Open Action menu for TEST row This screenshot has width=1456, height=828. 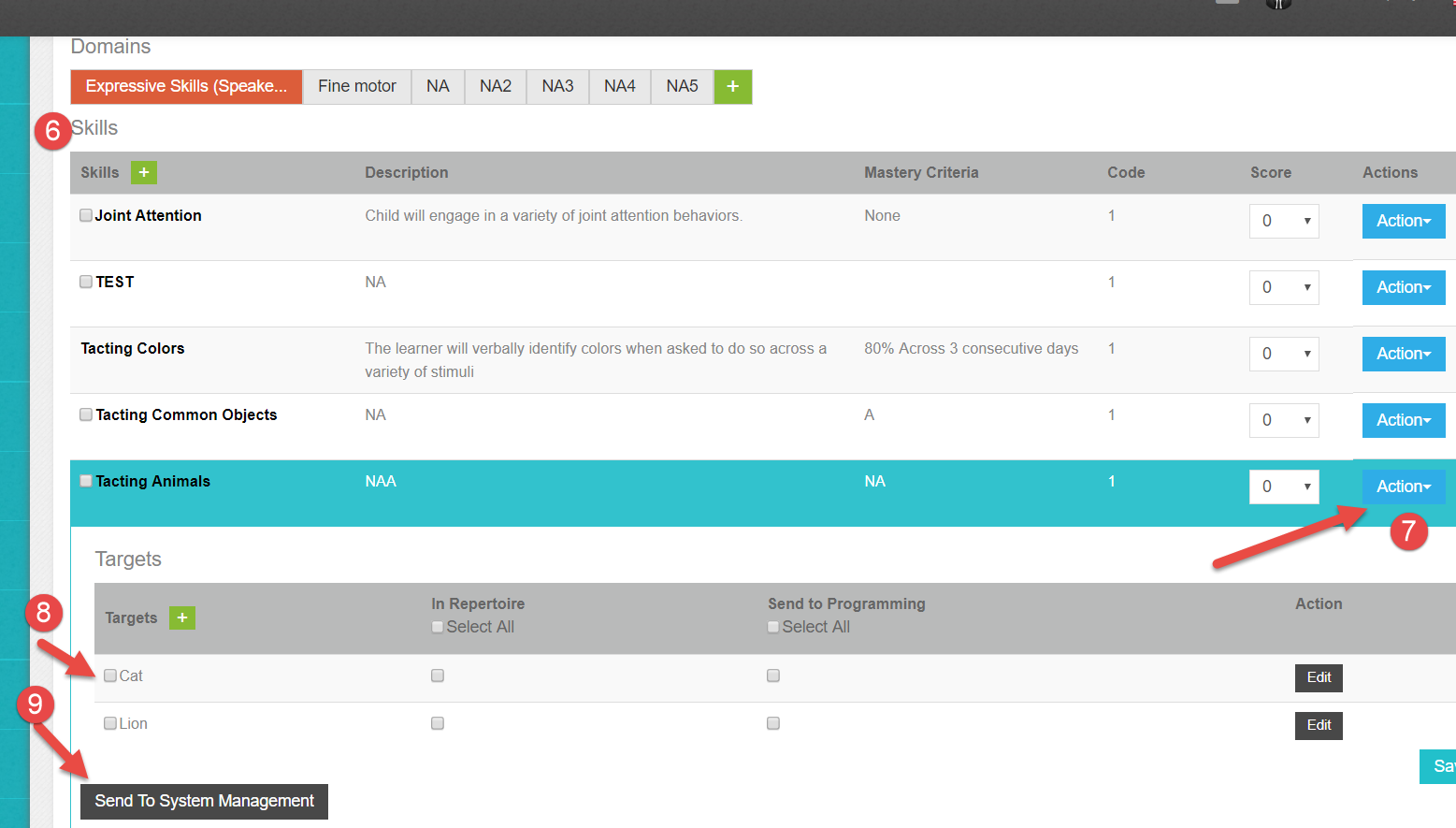click(1404, 287)
